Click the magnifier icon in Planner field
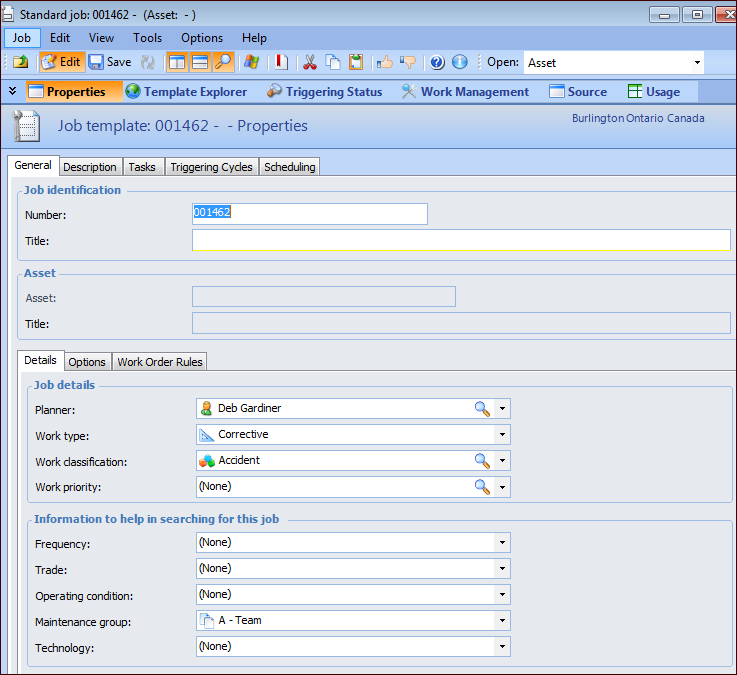This screenshot has height=675, width=737. tap(482, 408)
